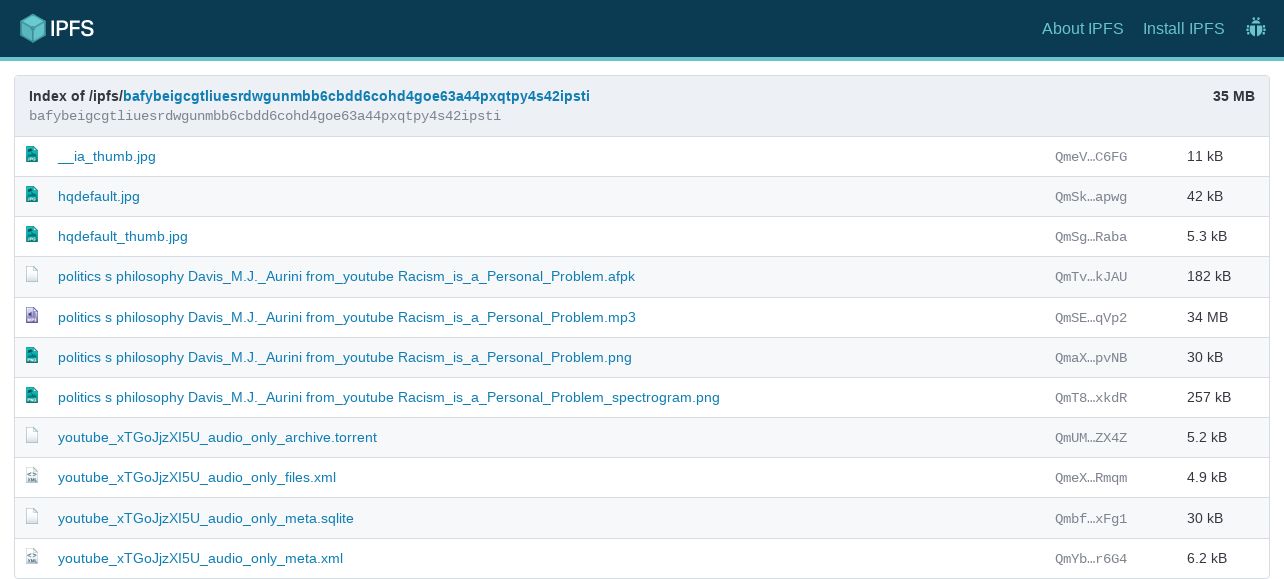Open the bafybeigcgtliuesrdwgunmbb6... directory CID link
The height and width of the screenshot is (579, 1284).
[356, 96]
